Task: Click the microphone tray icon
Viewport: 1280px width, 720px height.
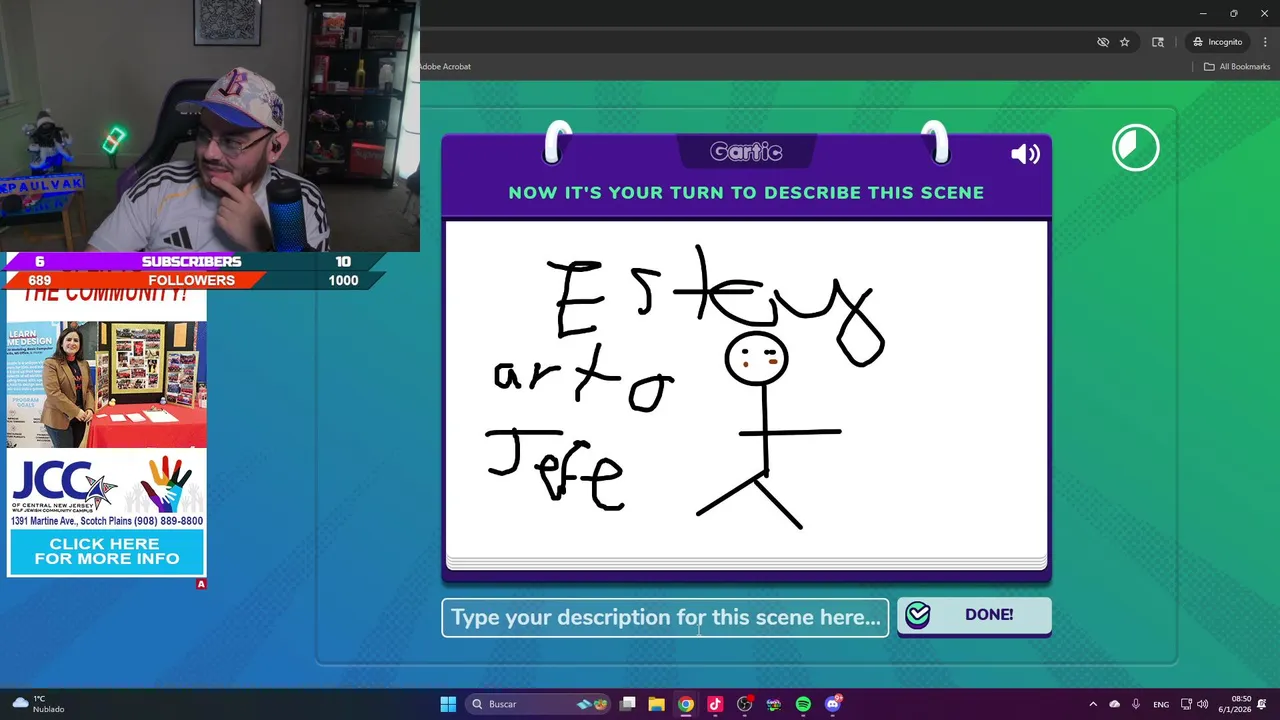Action: (1136, 704)
